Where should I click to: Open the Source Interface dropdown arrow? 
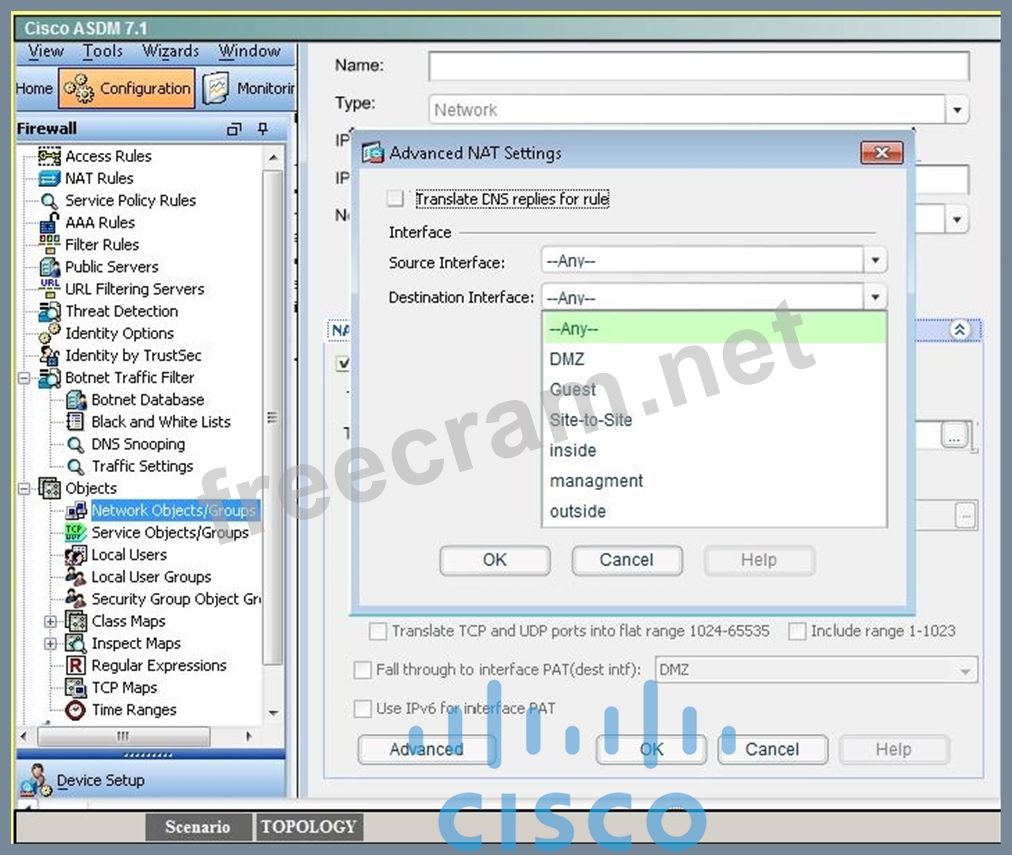875,261
